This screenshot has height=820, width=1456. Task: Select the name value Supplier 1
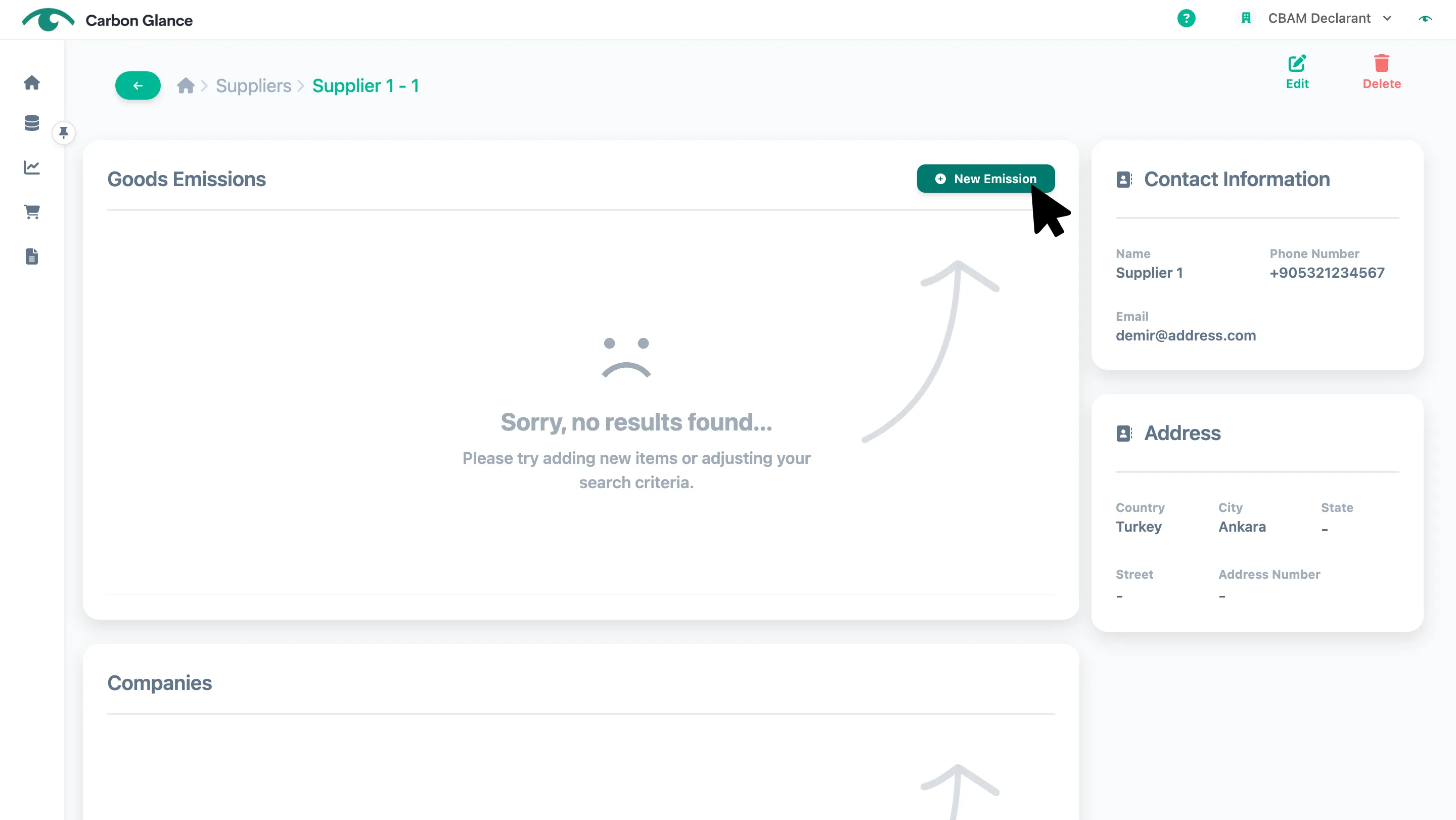pyautogui.click(x=1149, y=273)
